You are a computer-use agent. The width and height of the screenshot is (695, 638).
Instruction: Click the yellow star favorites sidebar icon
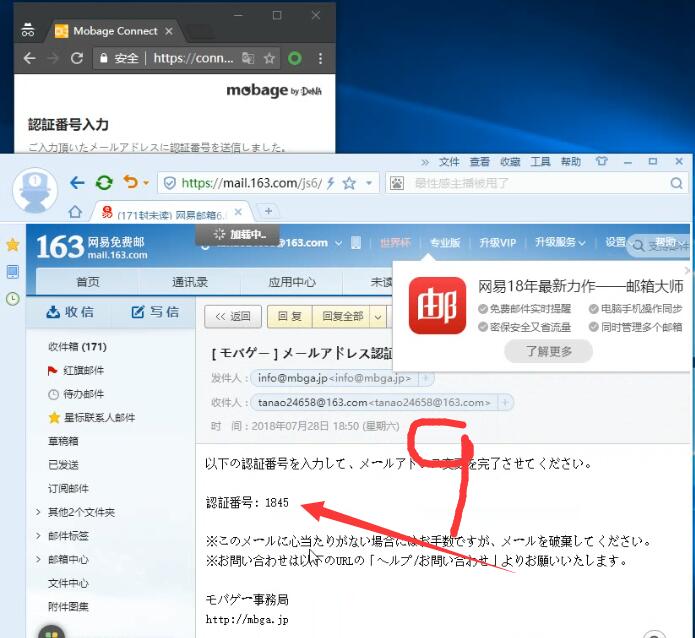(x=13, y=245)
